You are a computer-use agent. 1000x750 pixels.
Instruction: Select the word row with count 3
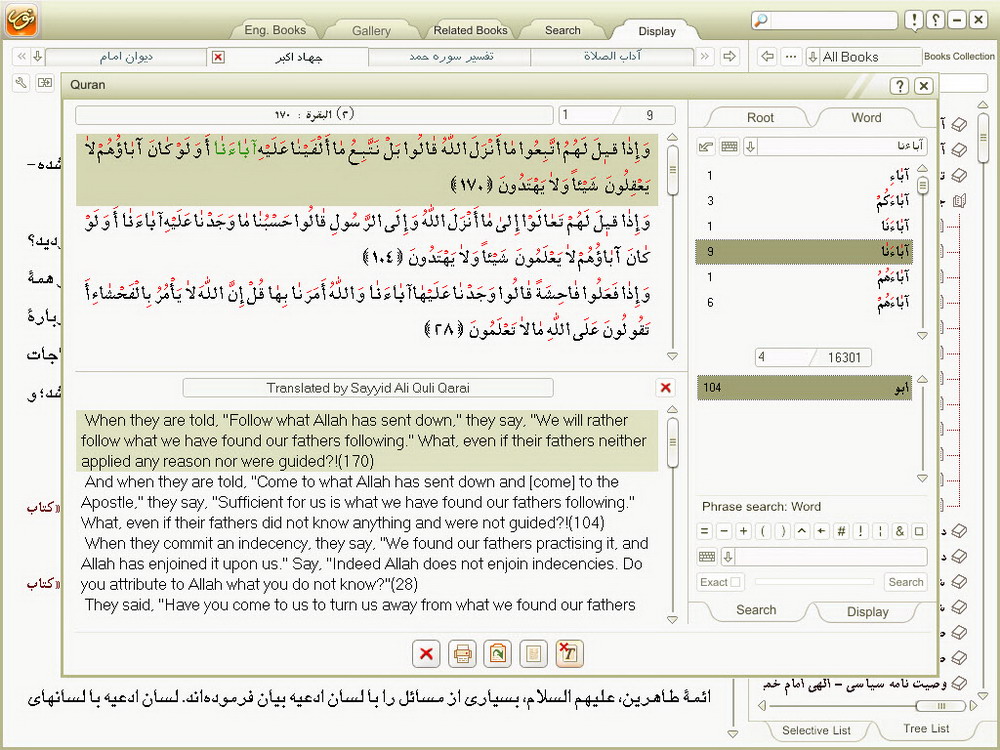click(x=805, y=201)
